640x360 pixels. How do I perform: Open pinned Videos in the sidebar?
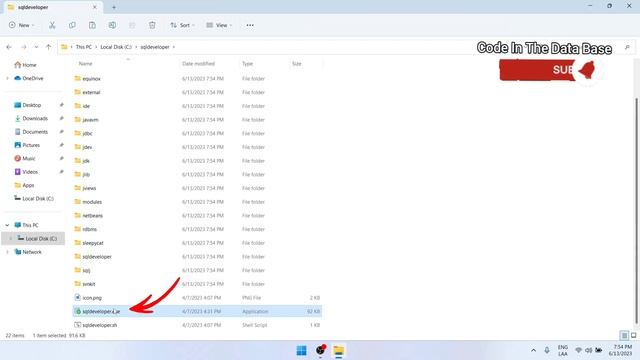26,172
